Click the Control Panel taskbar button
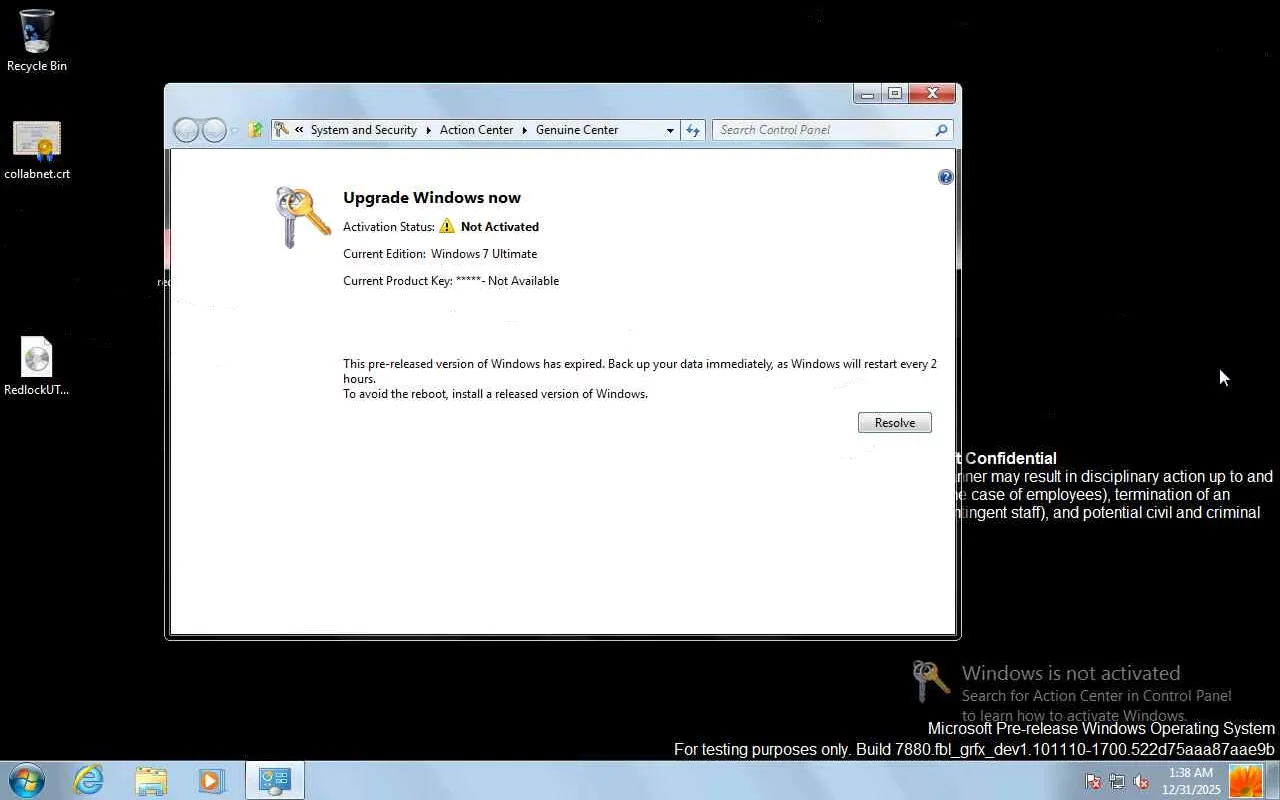1280x800 pixels. pyautogui.click(x=274, y=780)
